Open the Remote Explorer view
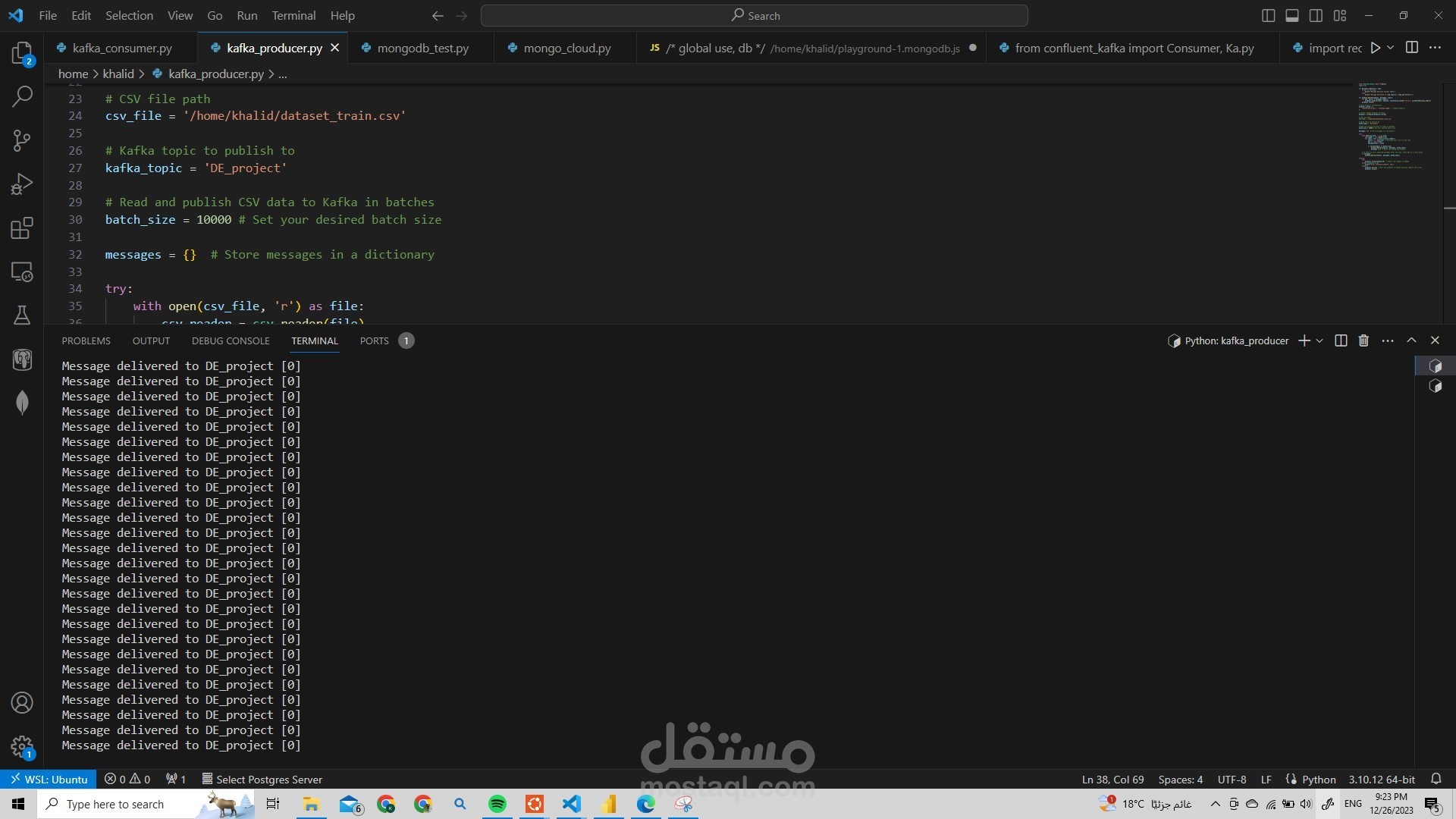 click(22, 271)
